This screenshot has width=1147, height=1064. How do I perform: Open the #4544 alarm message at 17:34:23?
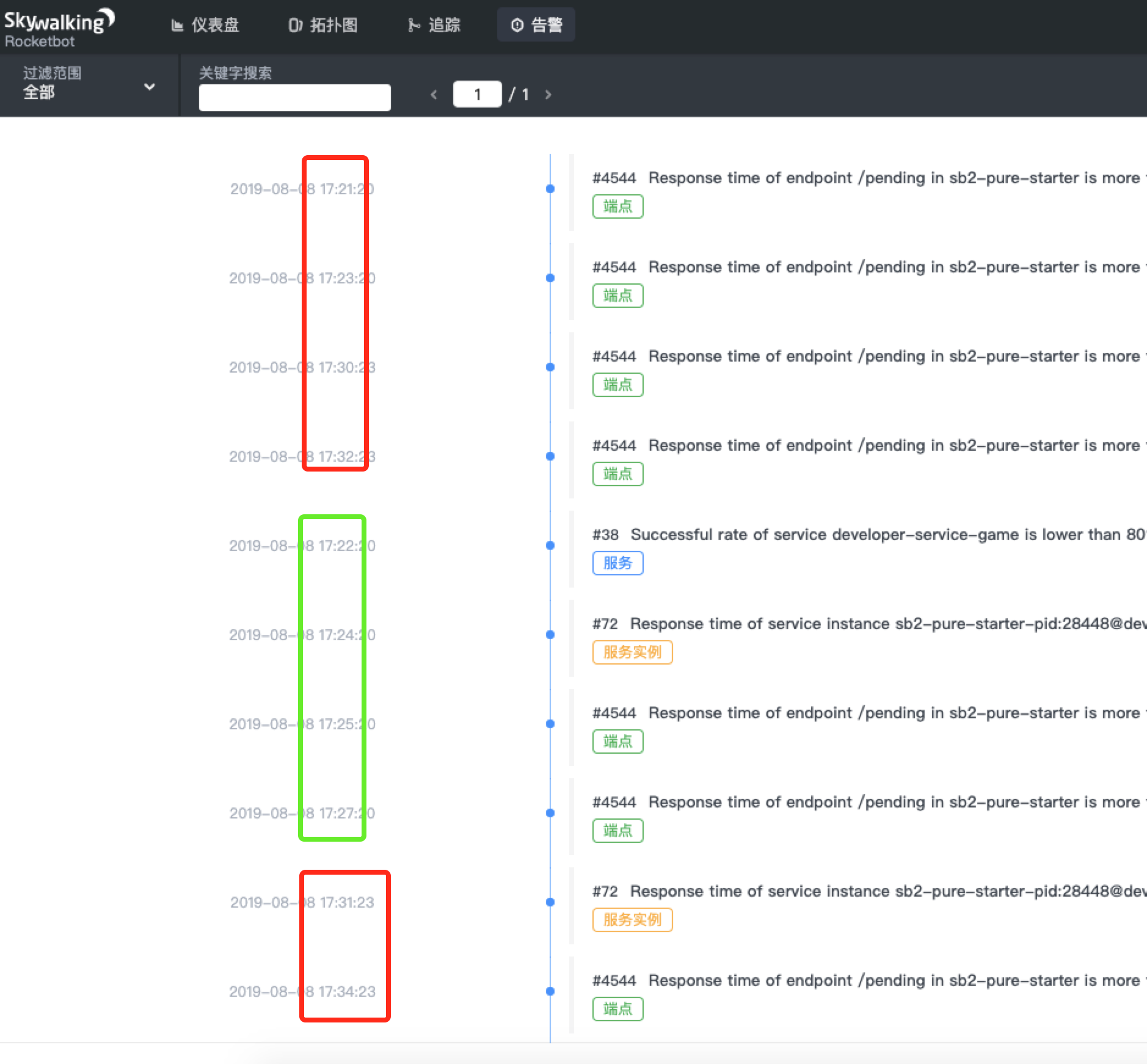coord(869,980)
